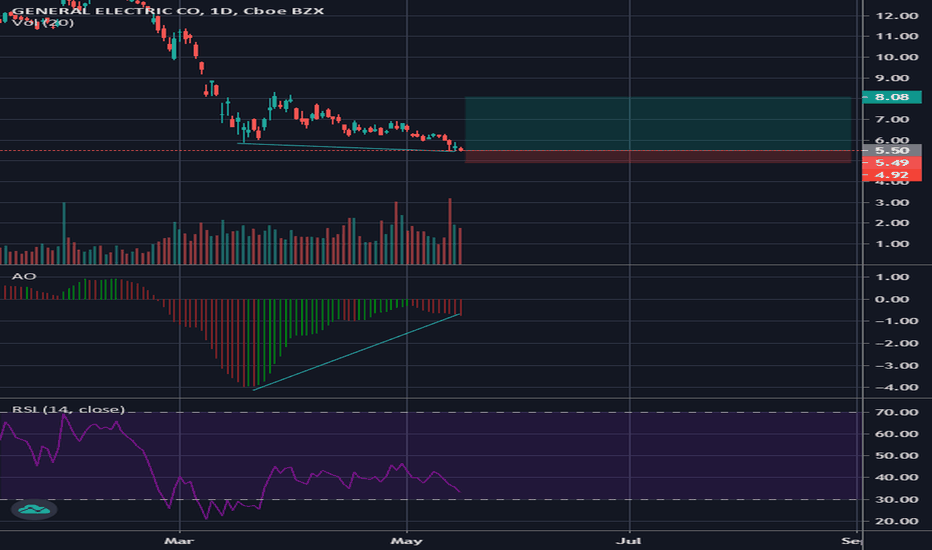Screen dimensions: 932x550
Task: Click the Jul date label on time axis
Action: coord(629,540)
